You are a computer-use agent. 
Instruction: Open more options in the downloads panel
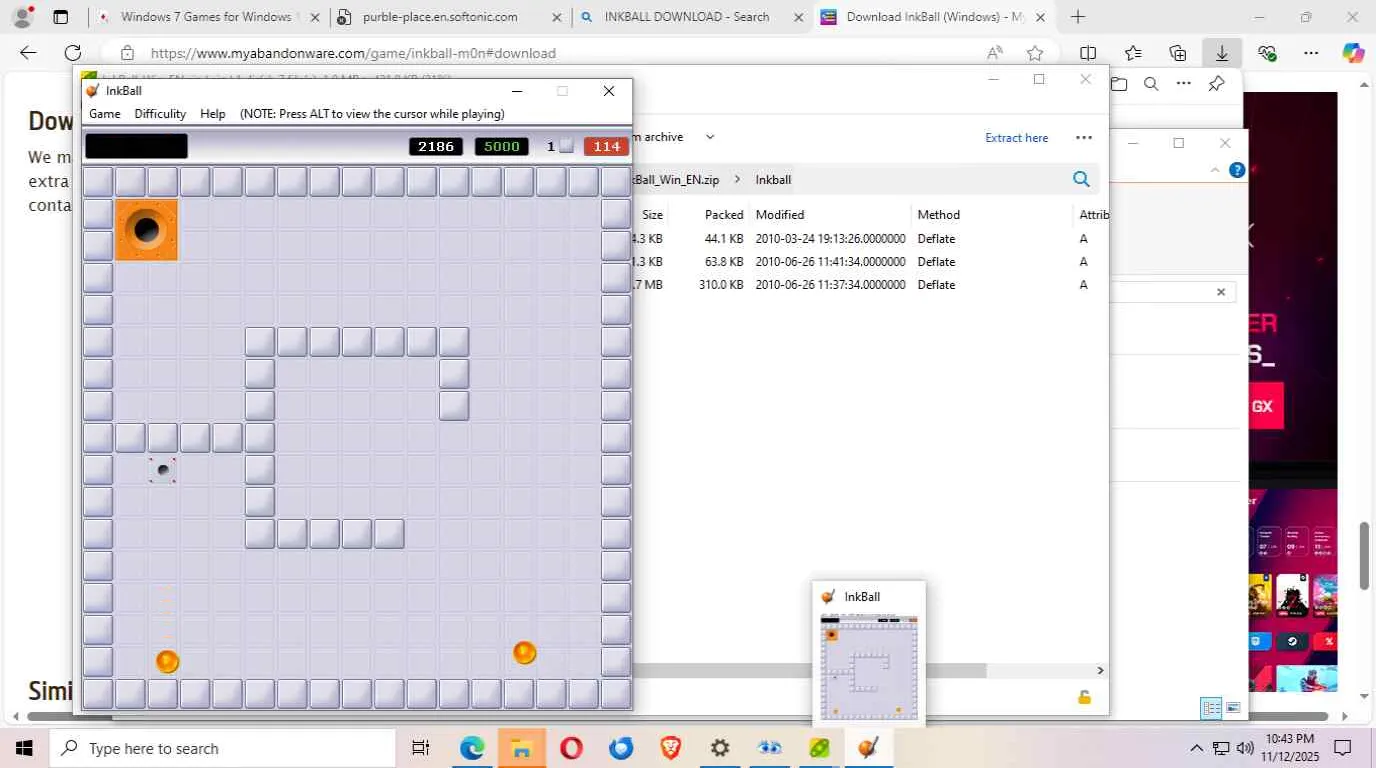point(1184,84)
